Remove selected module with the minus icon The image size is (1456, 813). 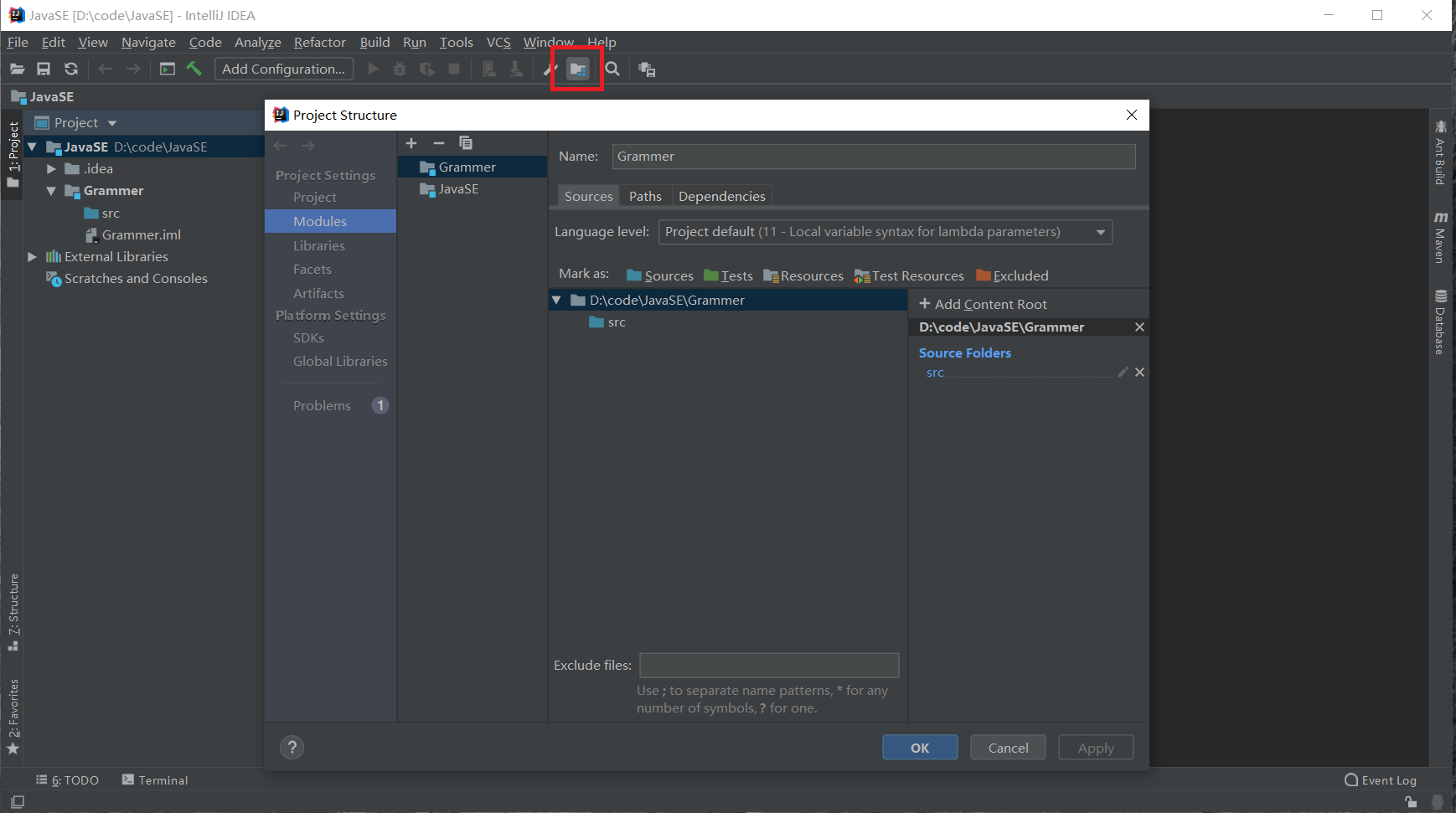pyautogui.click(x=438, y=143)
